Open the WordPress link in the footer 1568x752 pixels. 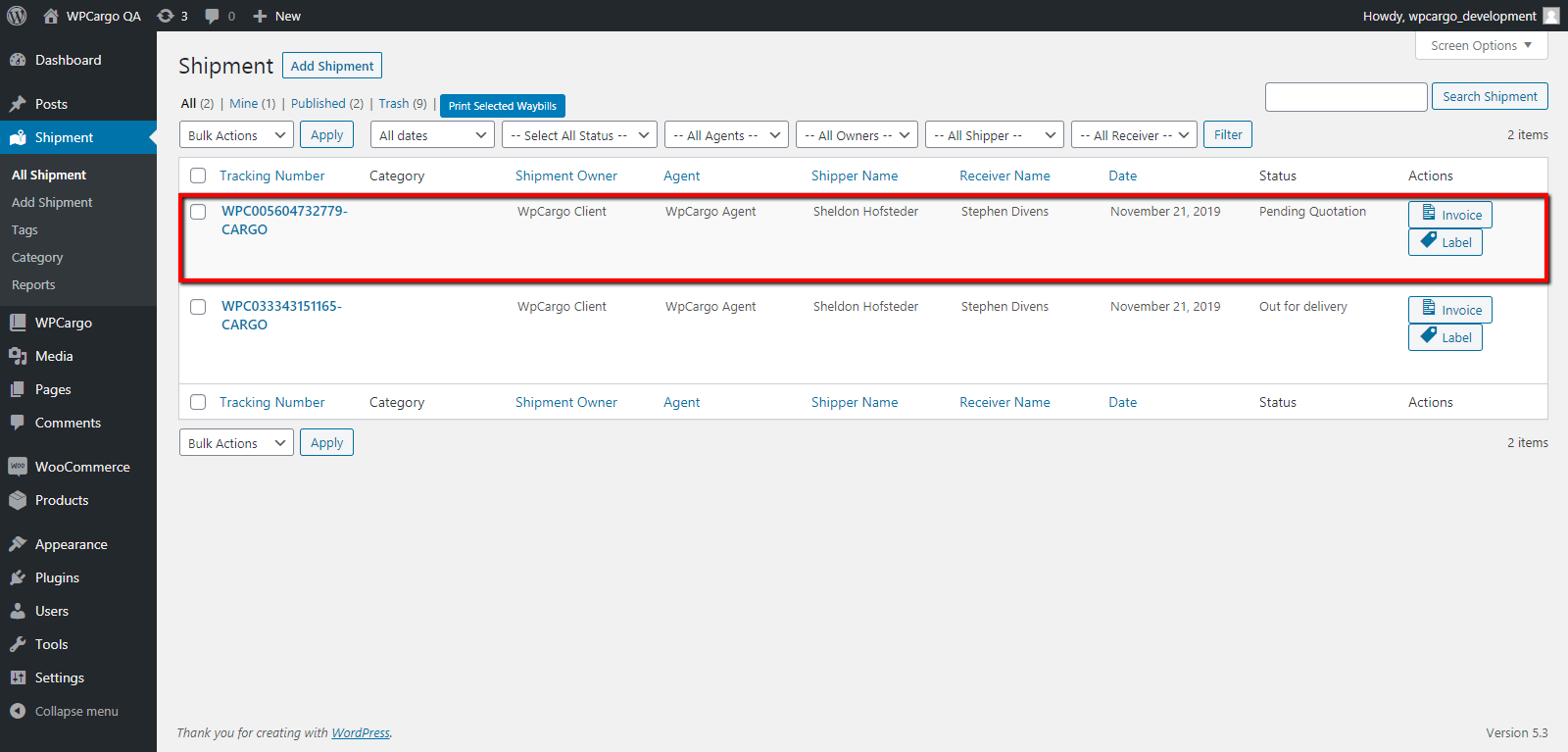(x=361, y=732)
